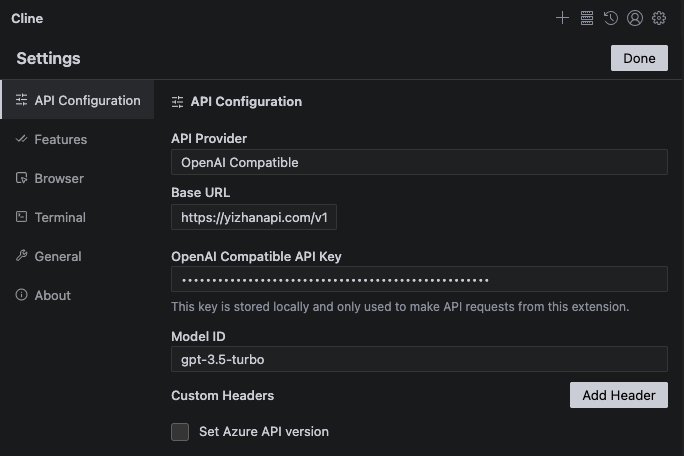Click the API Configuration heading sliders icon
684x456 pixels.
178,101
